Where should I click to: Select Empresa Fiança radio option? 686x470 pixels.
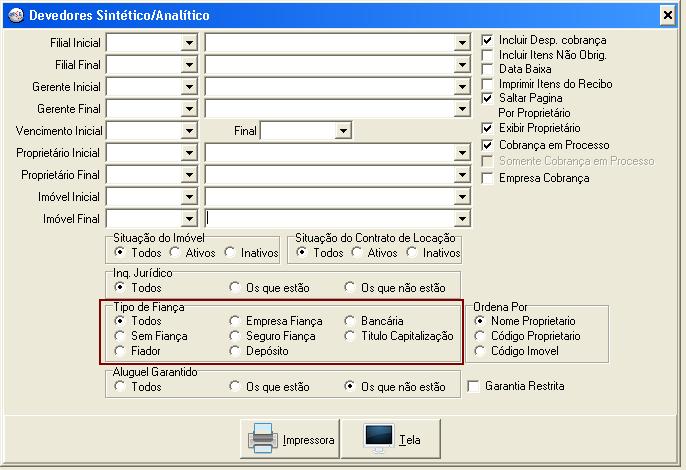(234, 321)
